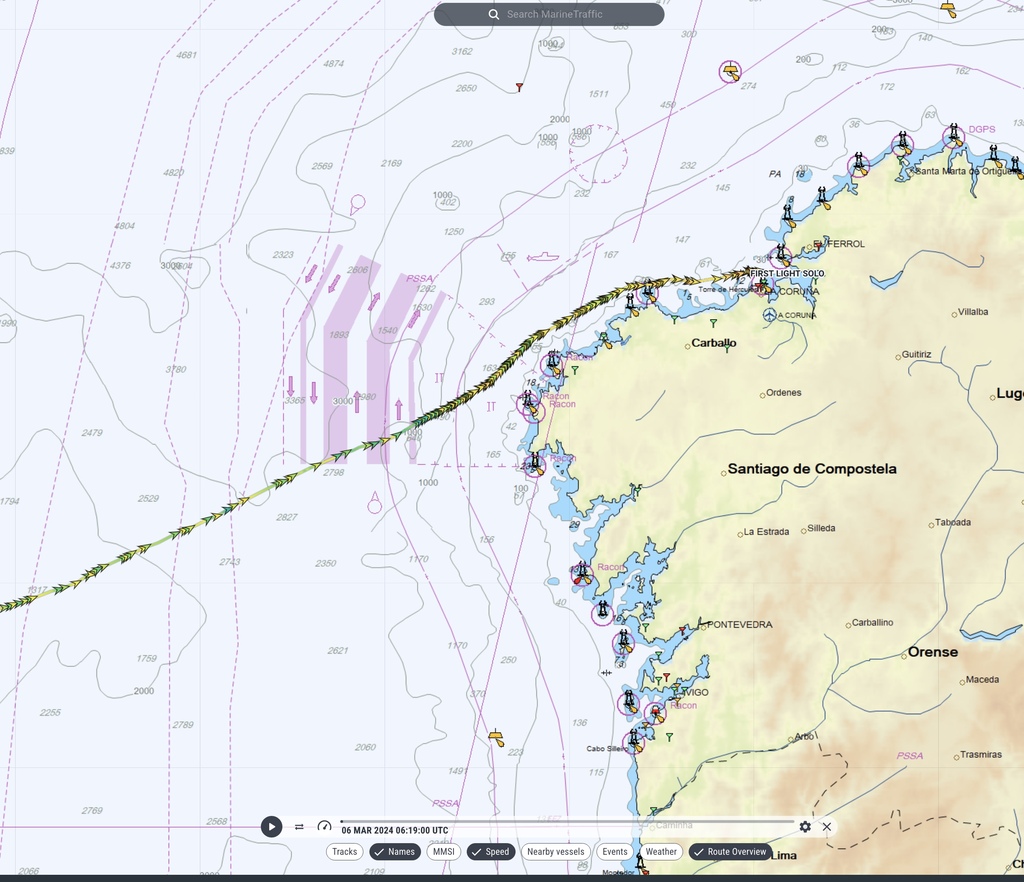Click the Taboada label
The height and width of the screenshot is (882, 1024).
(953, 522)
